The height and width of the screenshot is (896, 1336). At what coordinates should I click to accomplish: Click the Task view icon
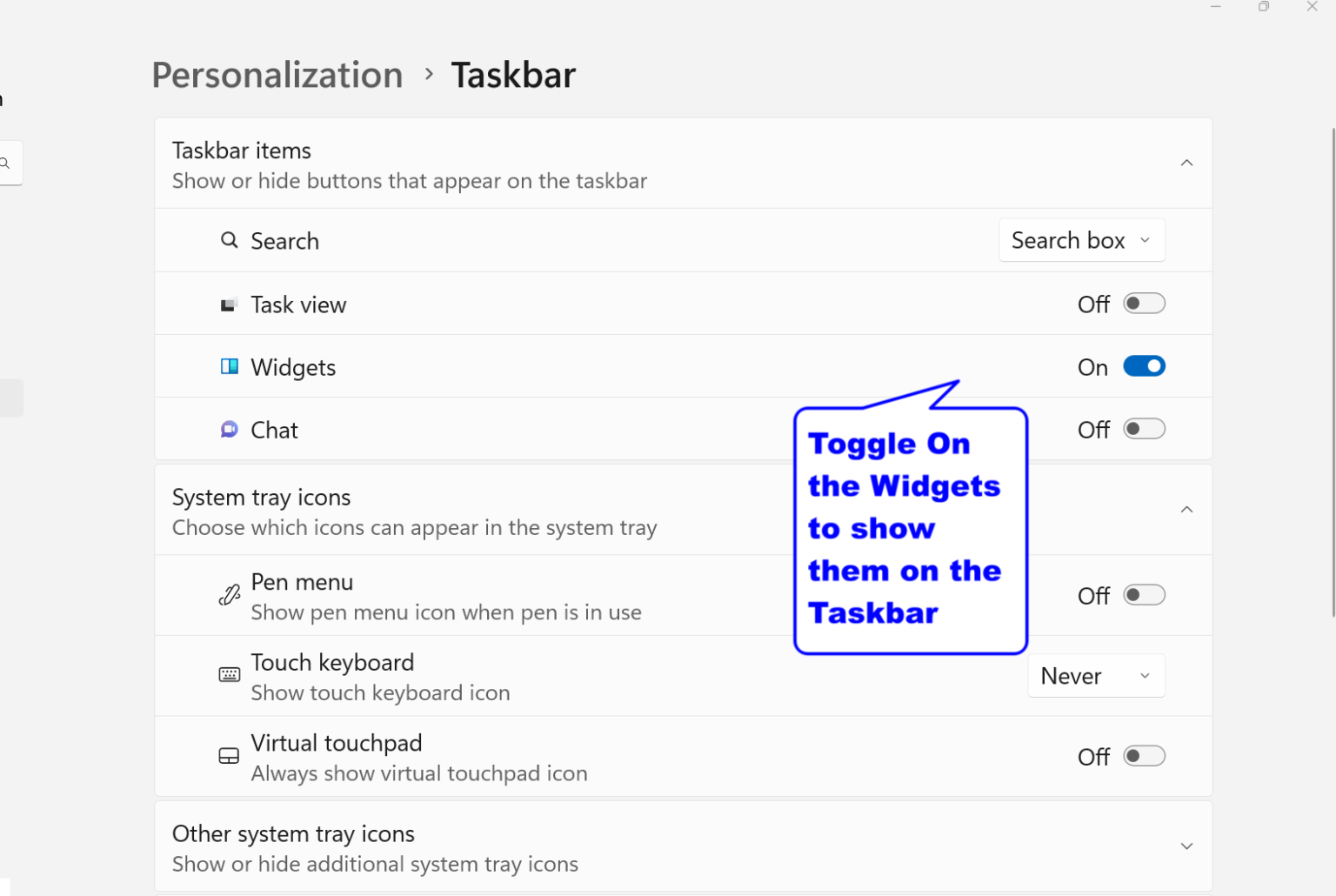pyautogui.click(x=229, y=304)
